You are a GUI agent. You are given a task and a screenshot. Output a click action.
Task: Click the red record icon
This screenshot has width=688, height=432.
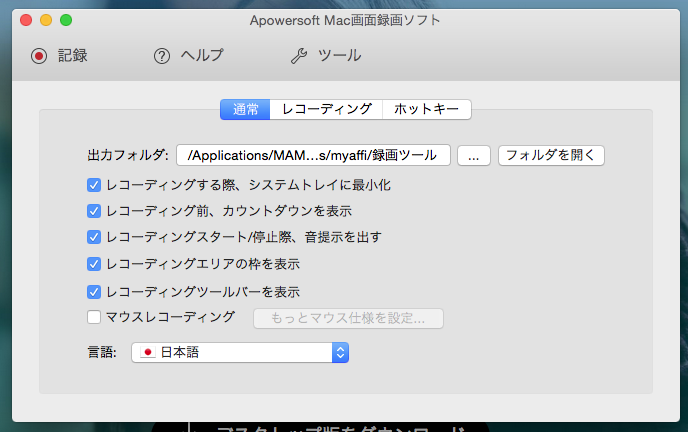click(x=39, y=56)
